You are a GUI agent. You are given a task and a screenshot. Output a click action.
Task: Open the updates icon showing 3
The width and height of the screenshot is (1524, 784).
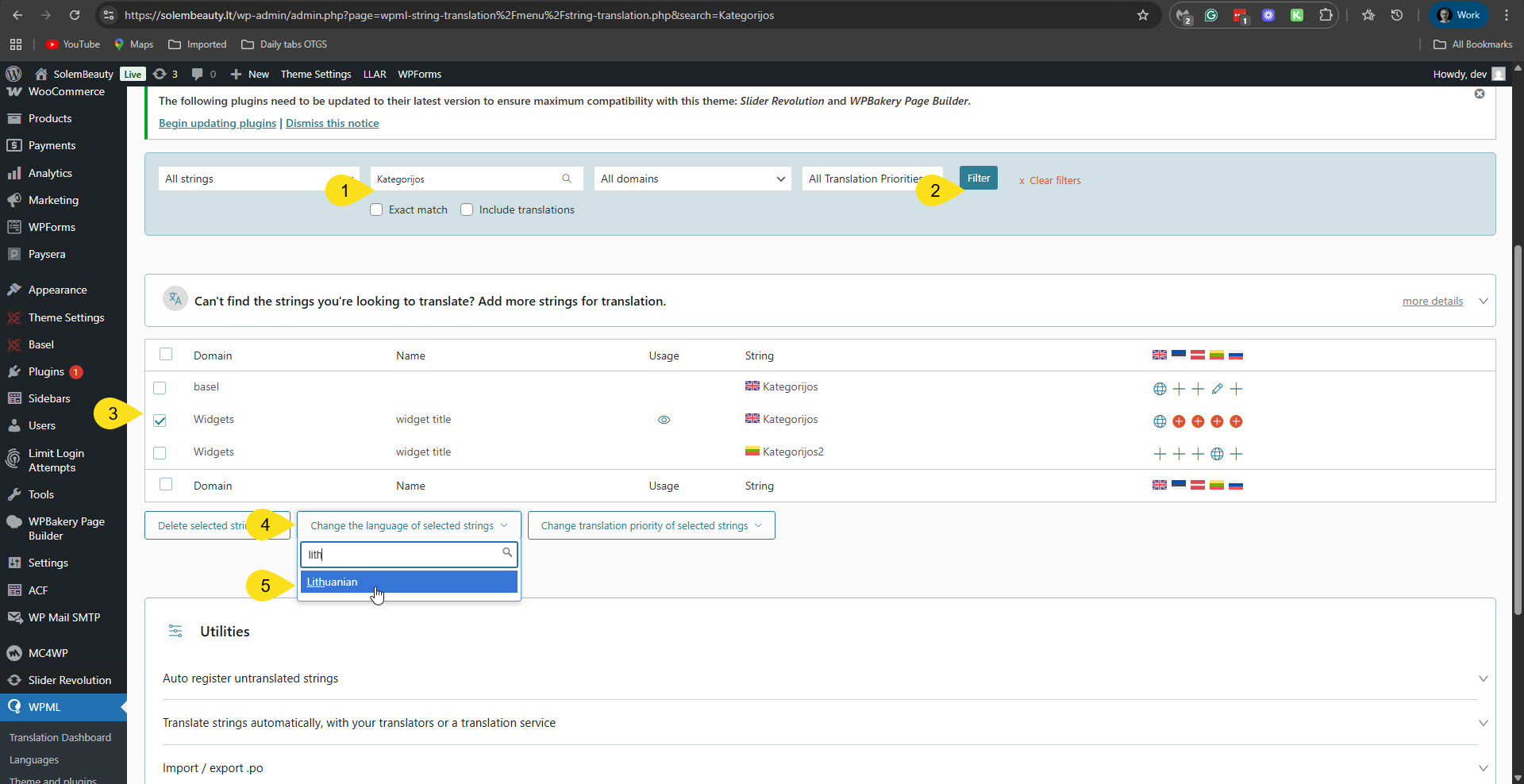[x=165, y=74]
